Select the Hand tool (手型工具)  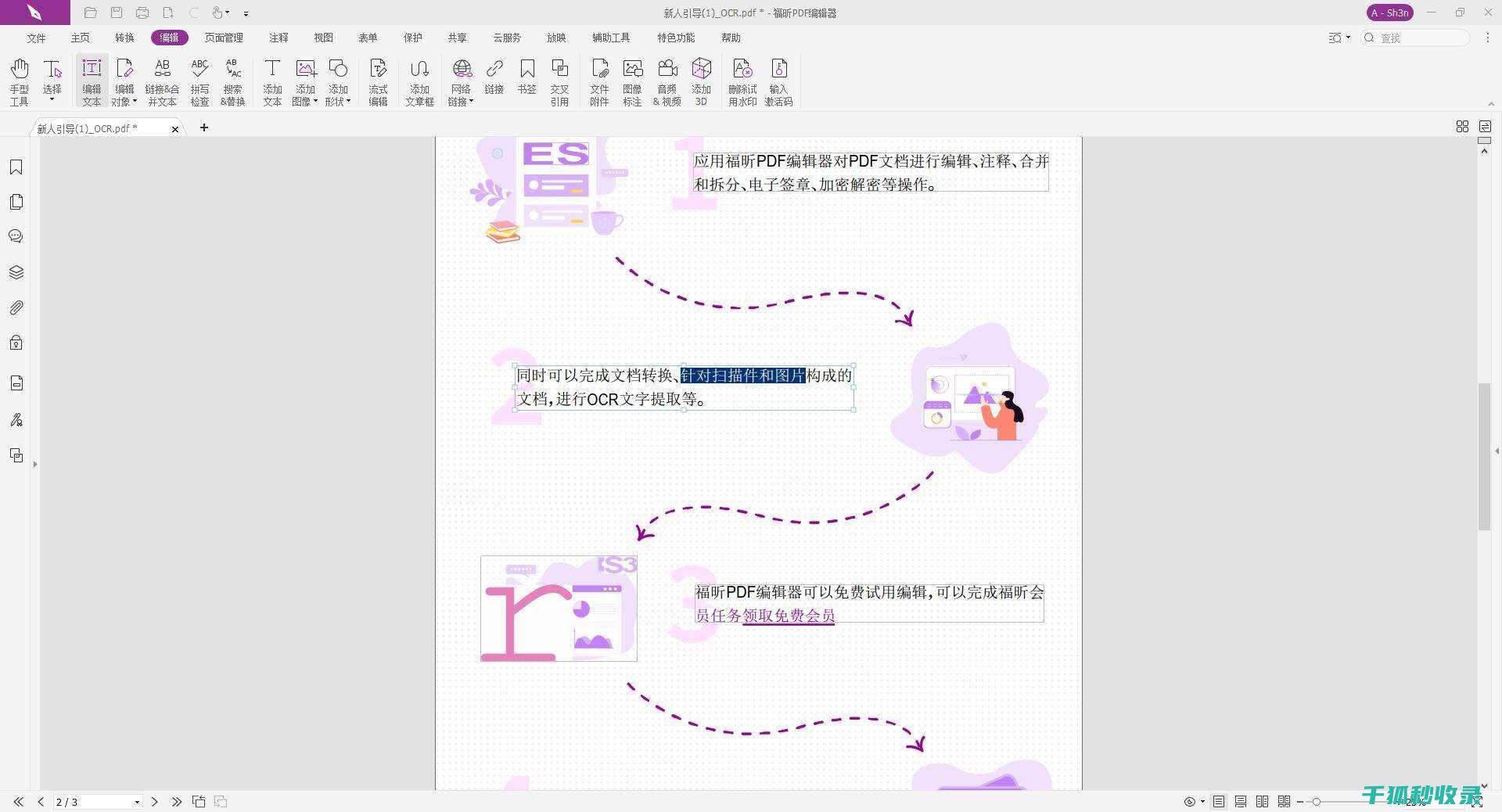pyautogui.click(x=20, y=81)
